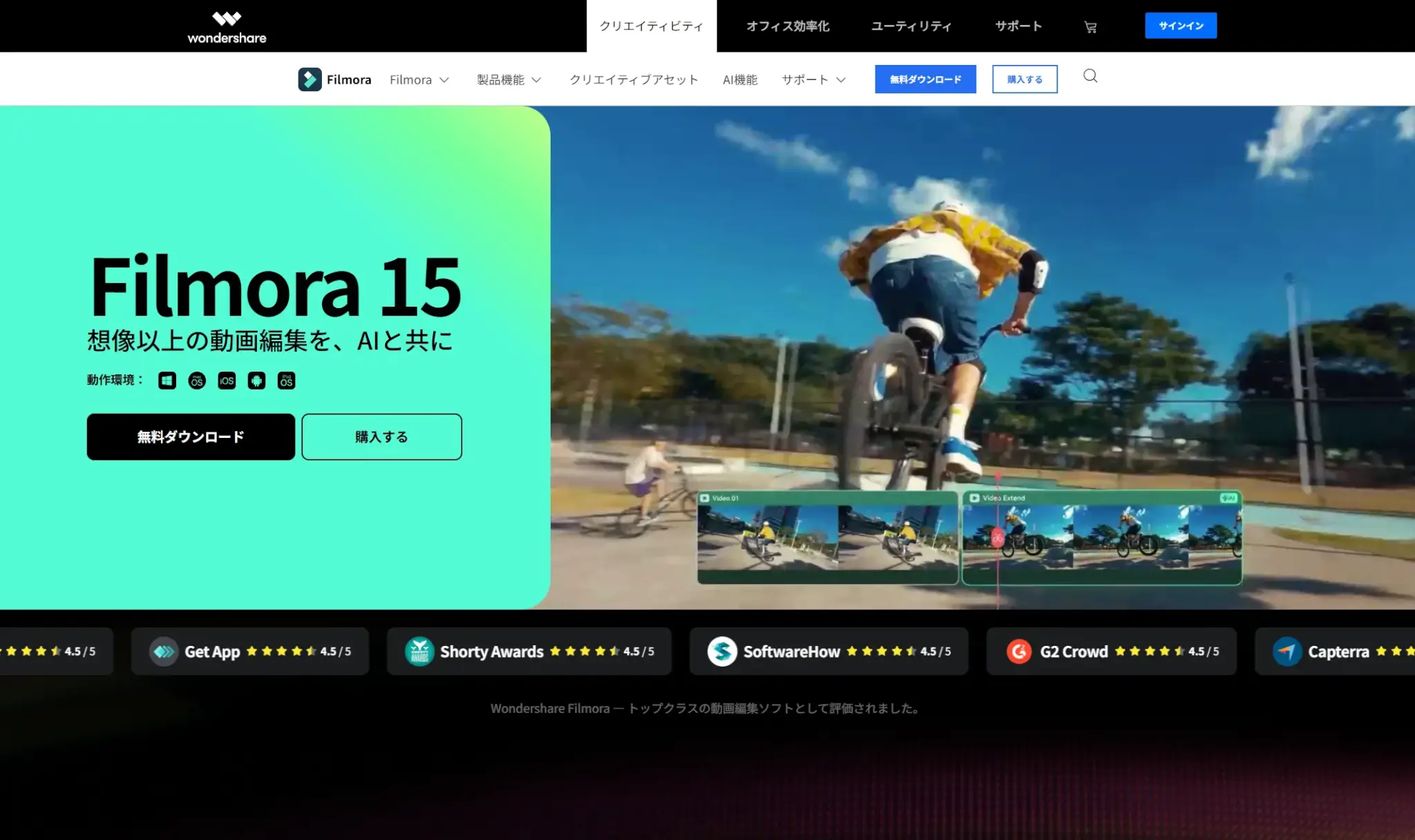Switch to the クリエイティビティ tab

click(x=651, y=26)
